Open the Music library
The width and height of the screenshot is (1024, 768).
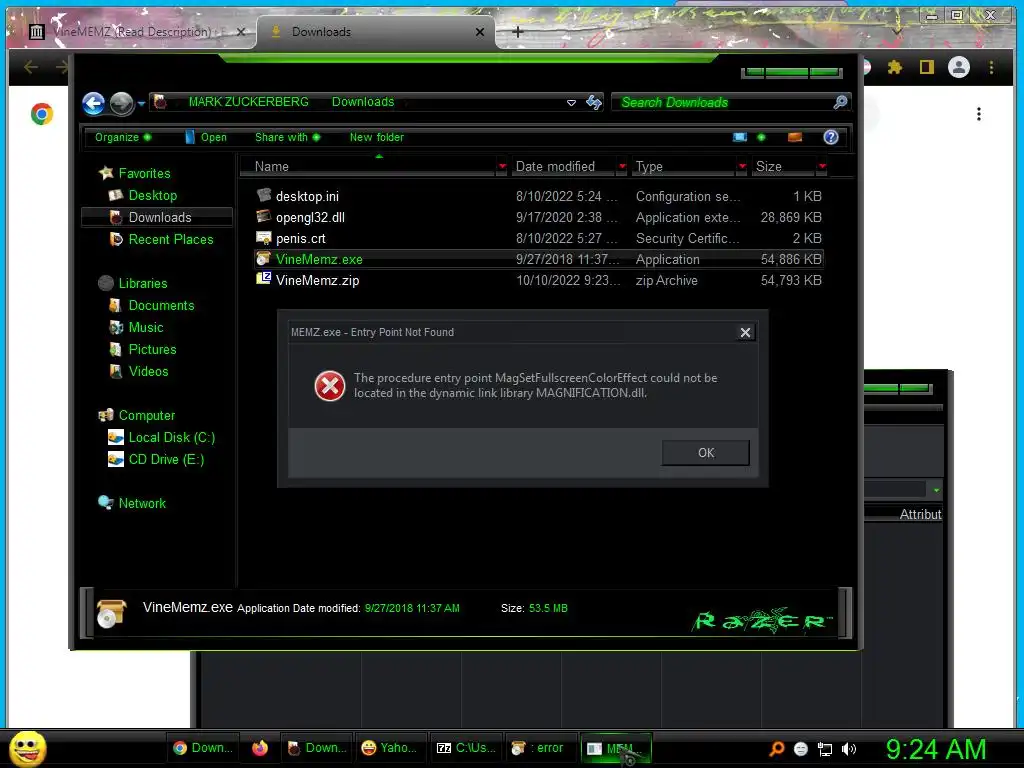pyautogui.click(x=146, y=327)
